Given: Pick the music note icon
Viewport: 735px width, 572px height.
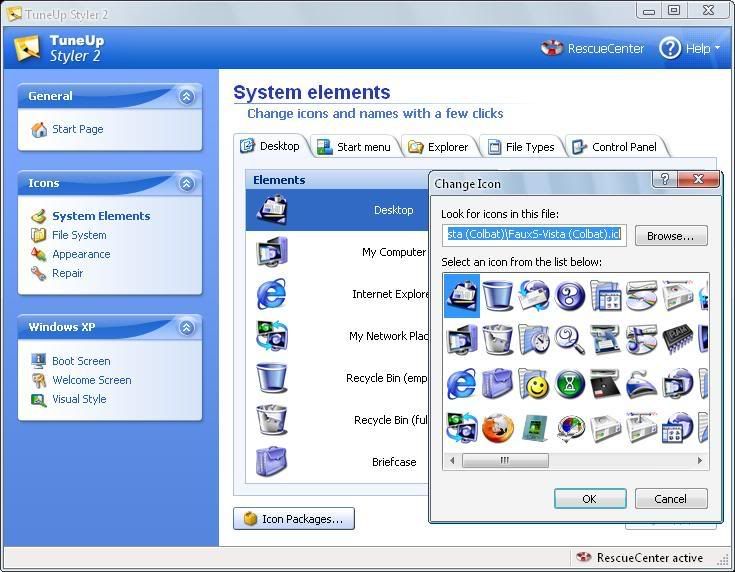Looking at the screenshot, I should click(x=641, y=340).
